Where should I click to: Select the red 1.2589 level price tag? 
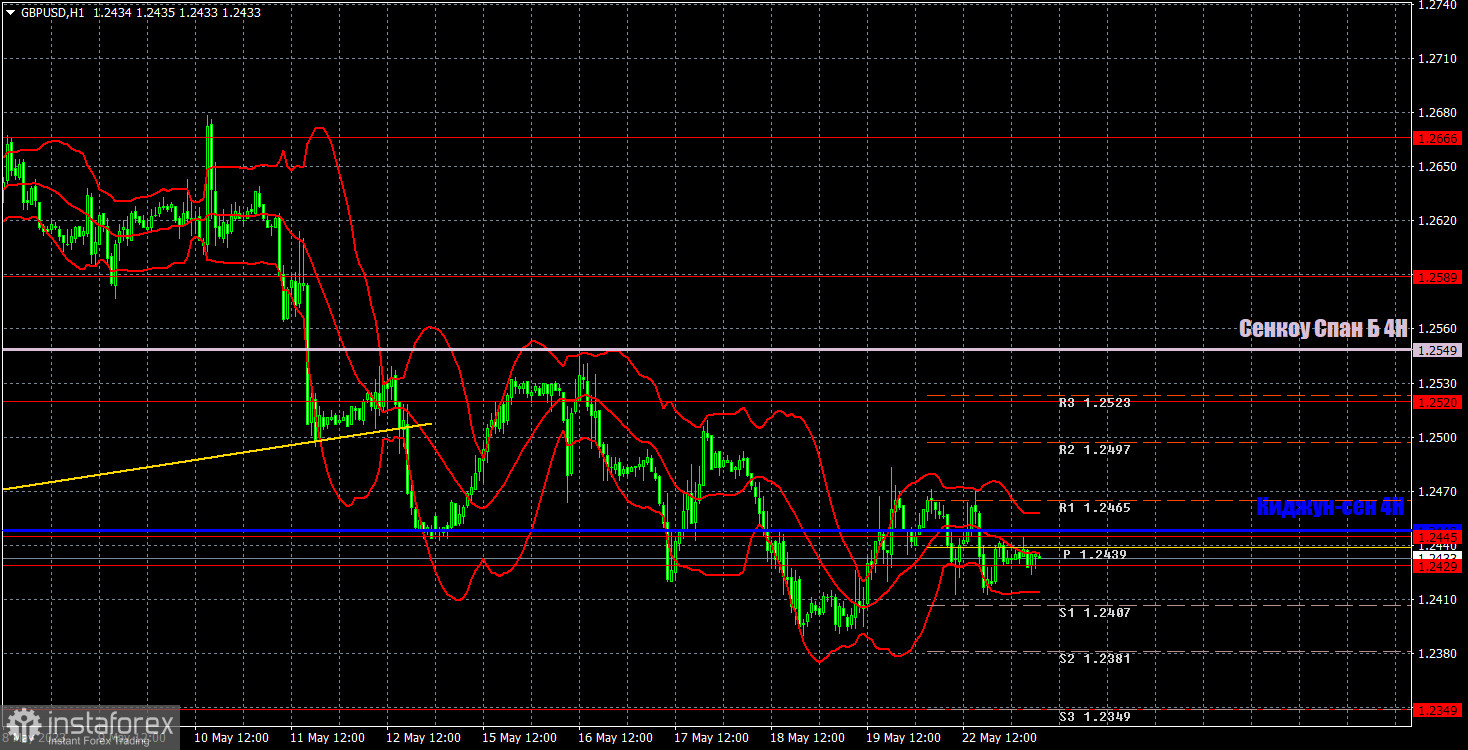click(1438, 275)
